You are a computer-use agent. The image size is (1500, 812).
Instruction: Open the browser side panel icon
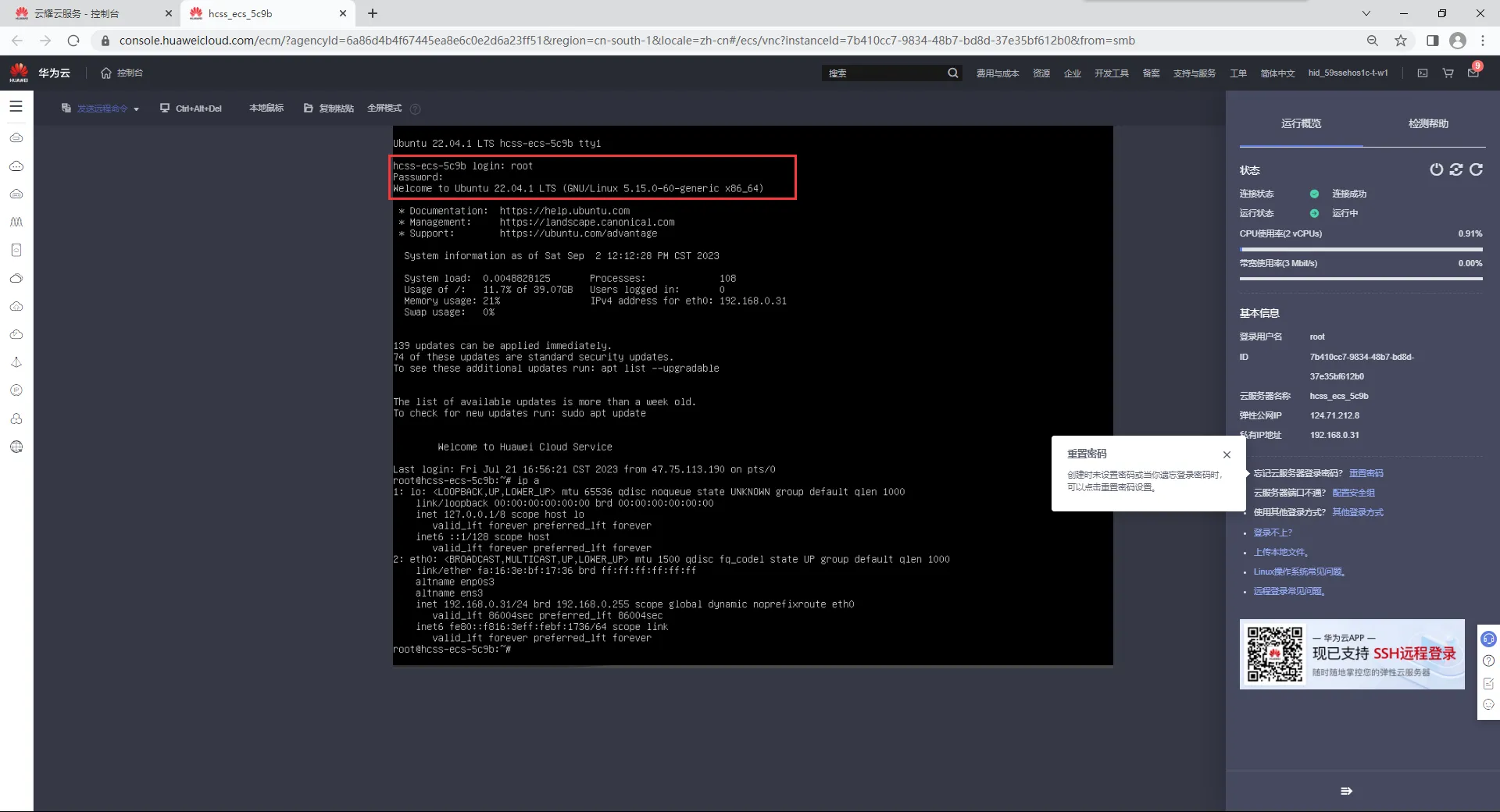point(1432,41)
